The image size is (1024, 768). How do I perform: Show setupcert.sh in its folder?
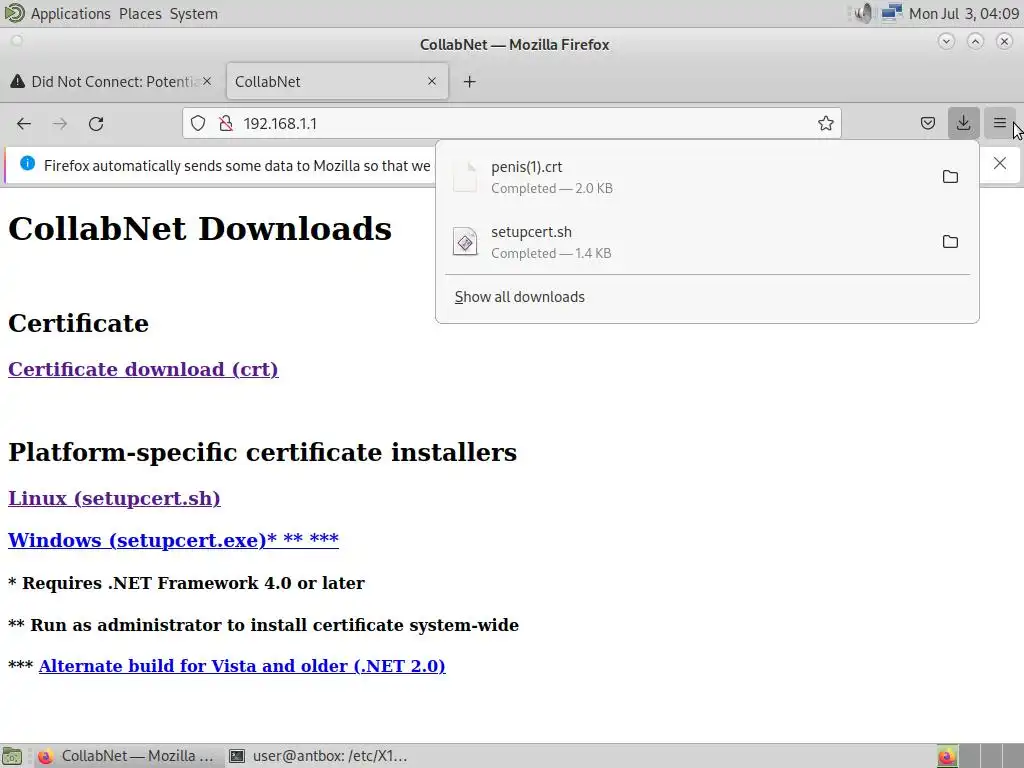(950, 242)
